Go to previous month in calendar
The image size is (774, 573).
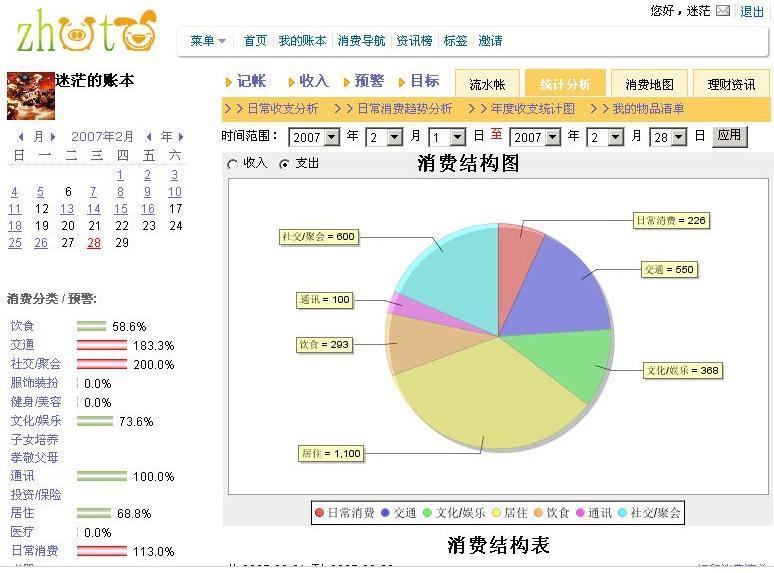pos(21,137)
